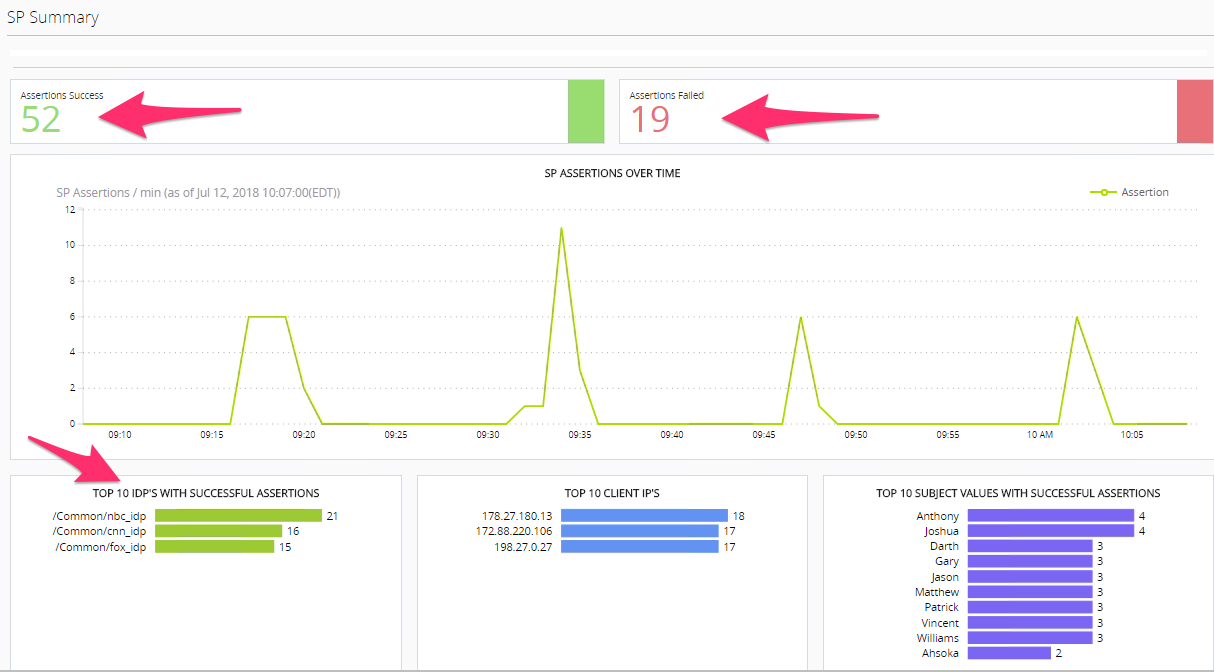Viewport: 1214px width, 672px height.
Task: Click the Darth subject value bar
Action: pyautogui.click(x=1030, y=546)
